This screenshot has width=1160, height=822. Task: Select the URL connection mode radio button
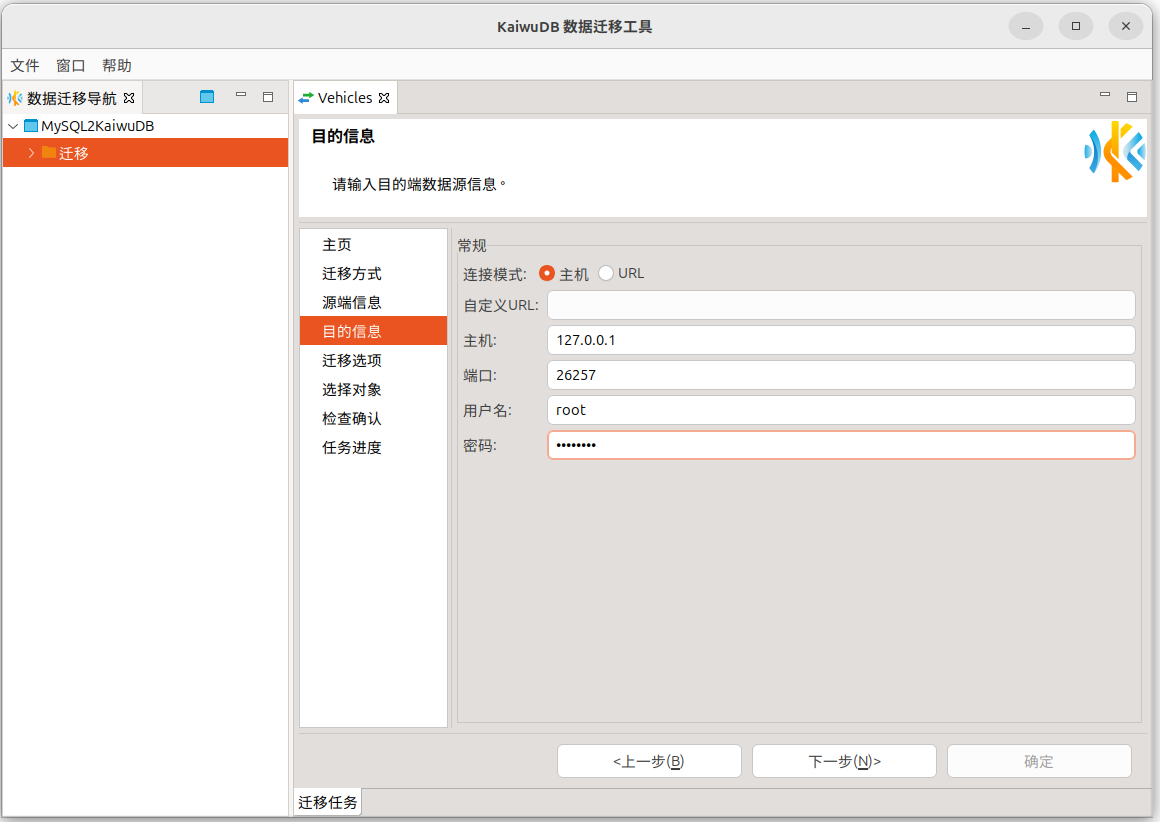coord(606,273)
